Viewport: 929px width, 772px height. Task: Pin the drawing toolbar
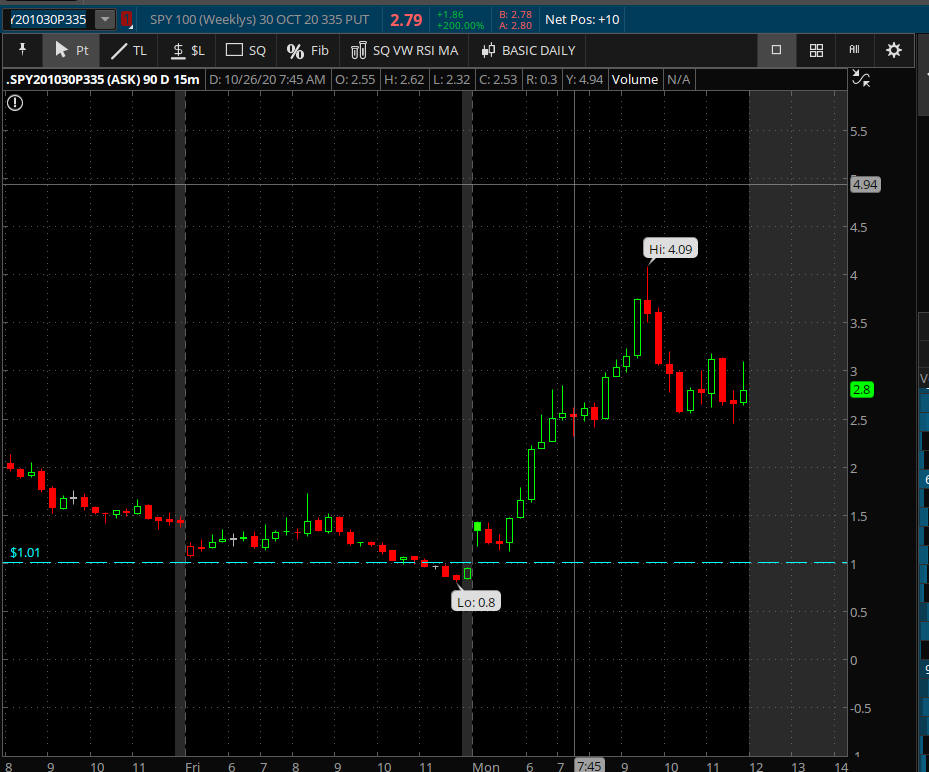coord(22,50)
